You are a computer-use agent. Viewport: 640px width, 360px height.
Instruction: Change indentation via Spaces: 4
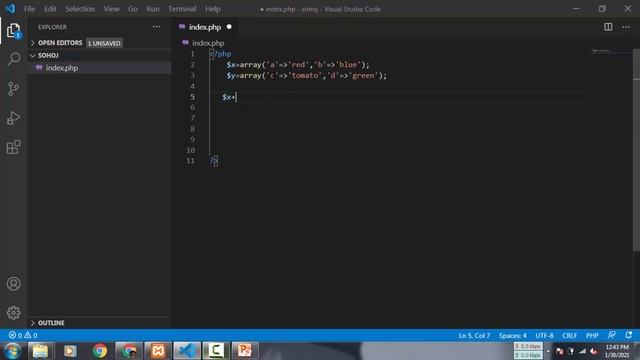coord(512,336)
